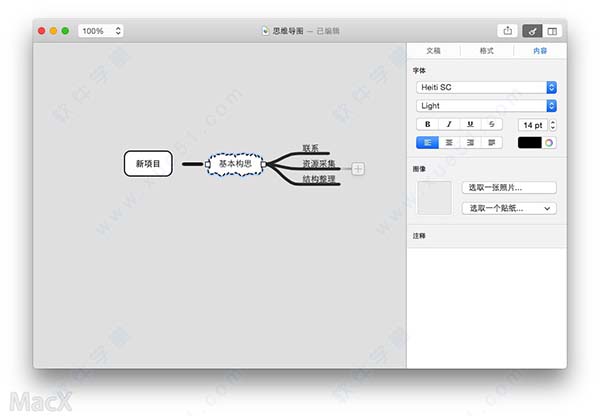Switch to the 文稿 tab
This screenshot has width=600, height=416.
pos(433,51)
